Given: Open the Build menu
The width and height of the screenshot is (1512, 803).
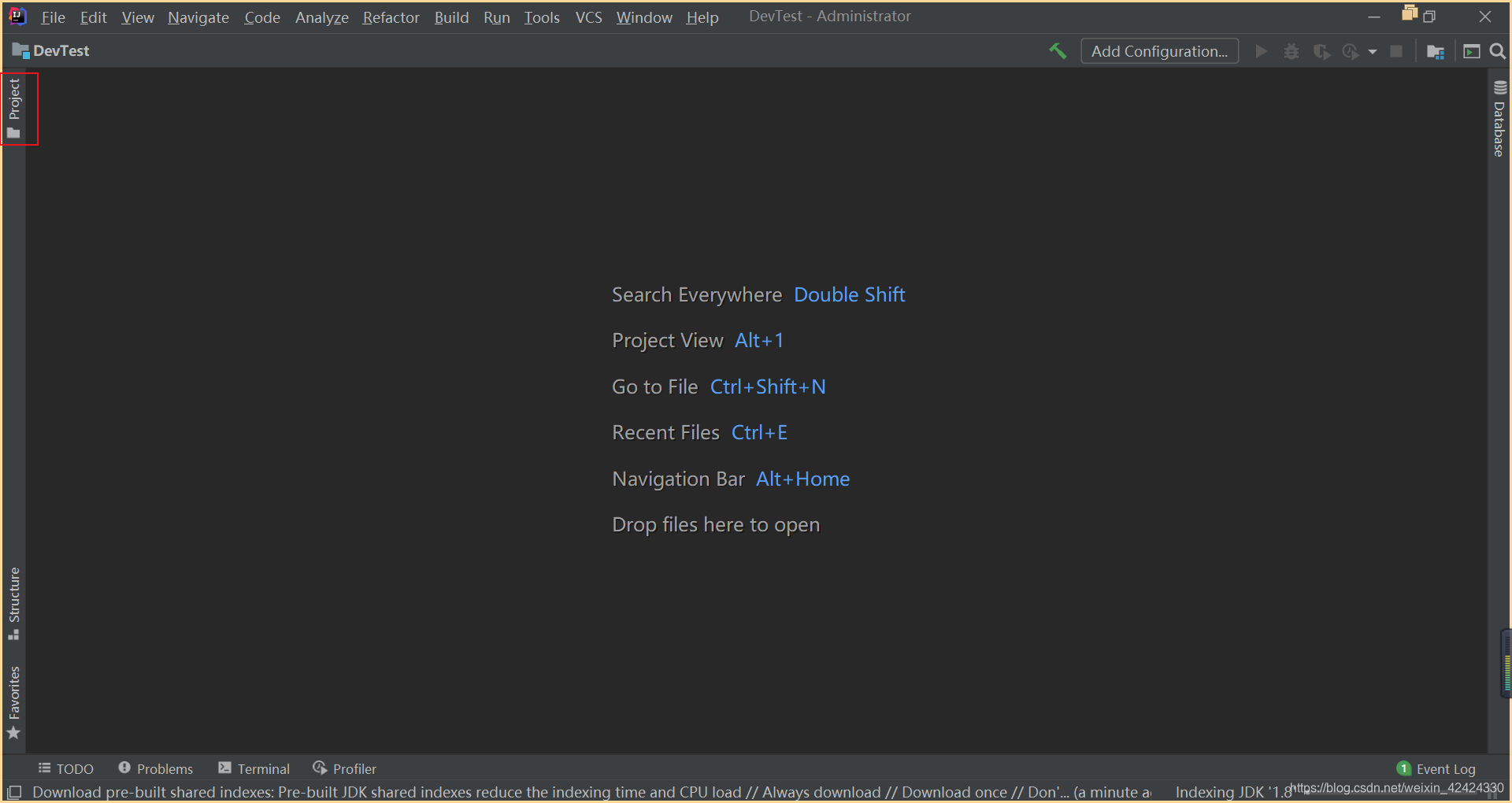Looking at the screenshot, I should (x=451, y=17).
